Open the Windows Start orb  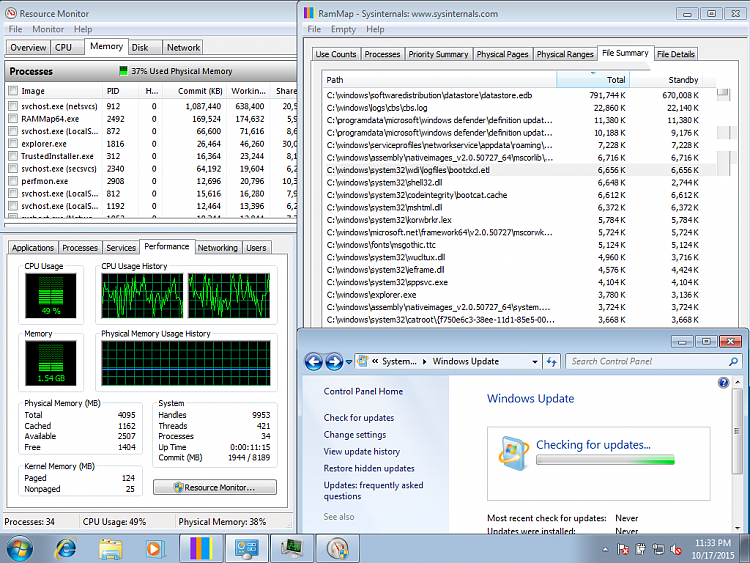point(19,548)
